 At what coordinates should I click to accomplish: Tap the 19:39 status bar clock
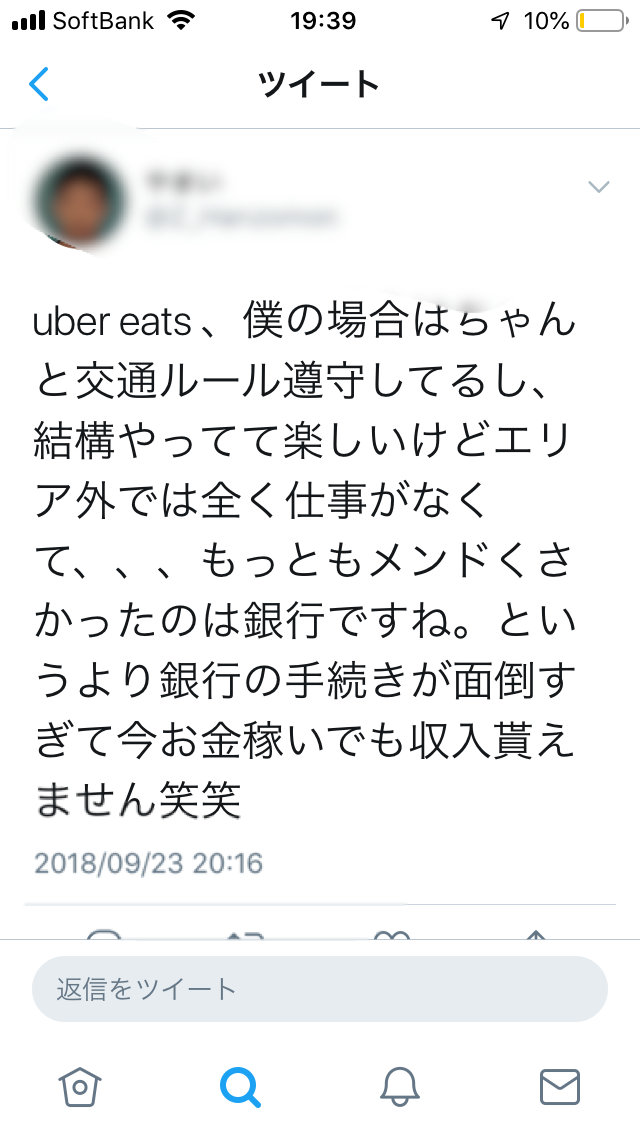pos(320,21)
